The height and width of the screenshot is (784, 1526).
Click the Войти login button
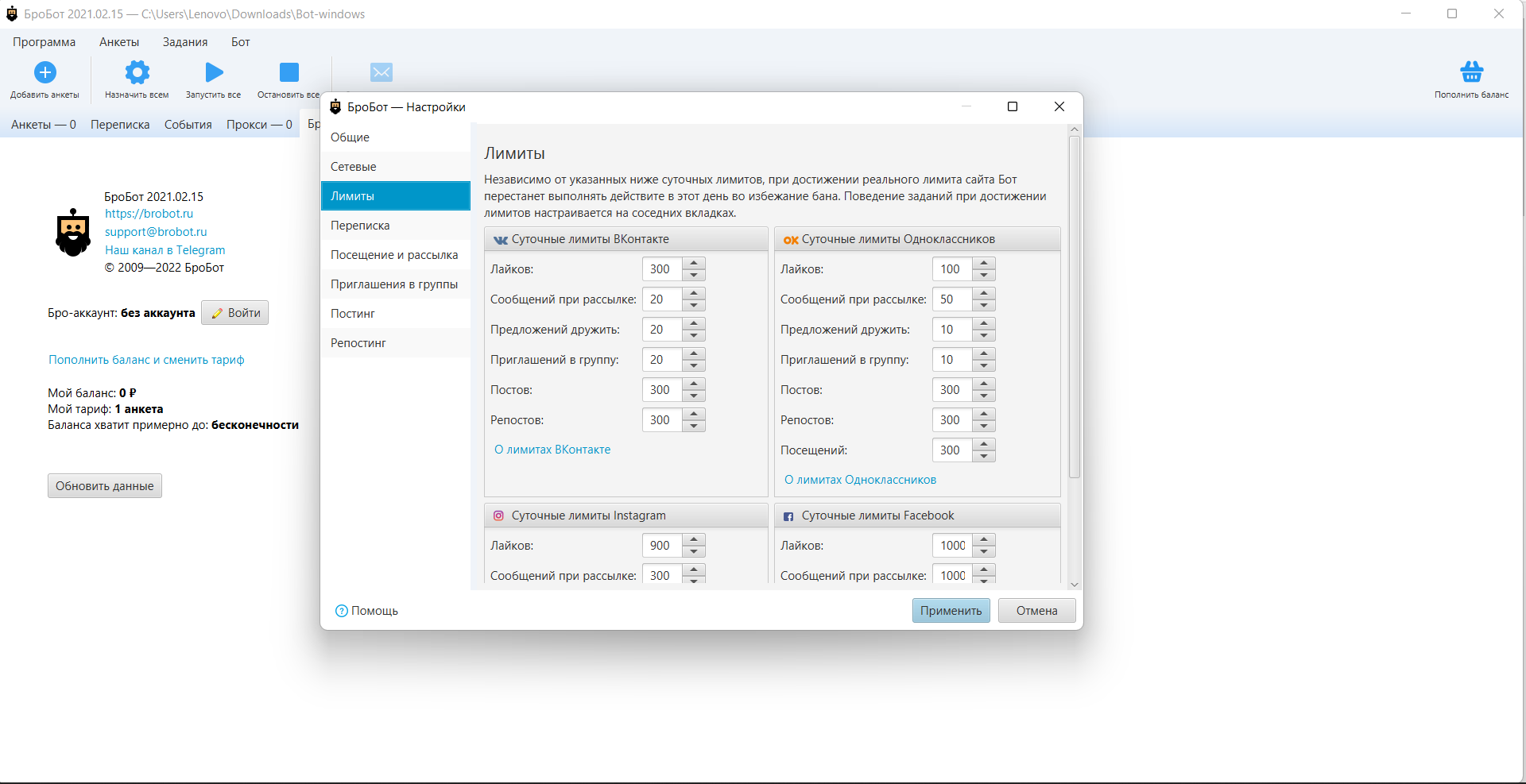(x=235, y=313)
